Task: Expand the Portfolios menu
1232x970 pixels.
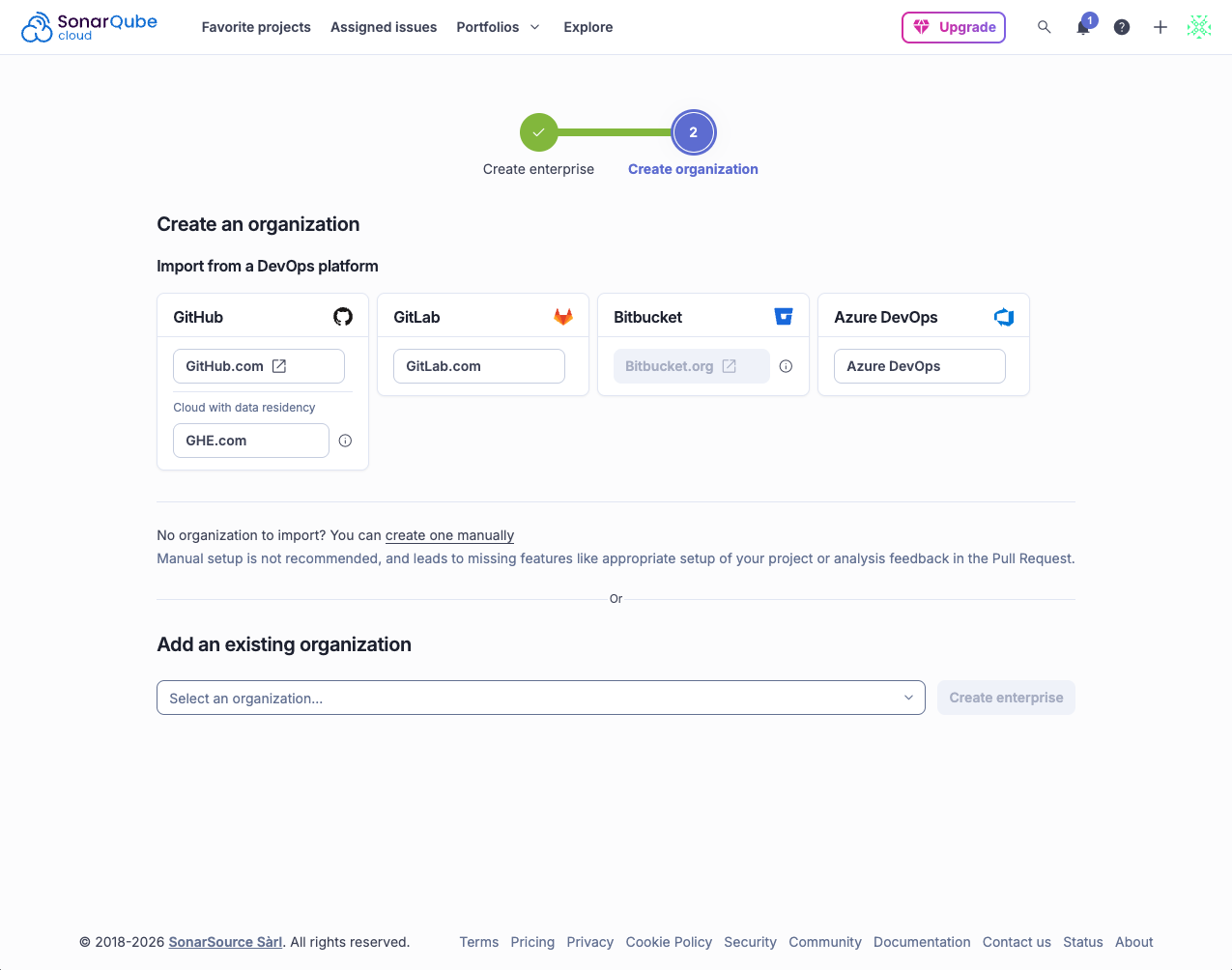Action: tap(498, 27)
